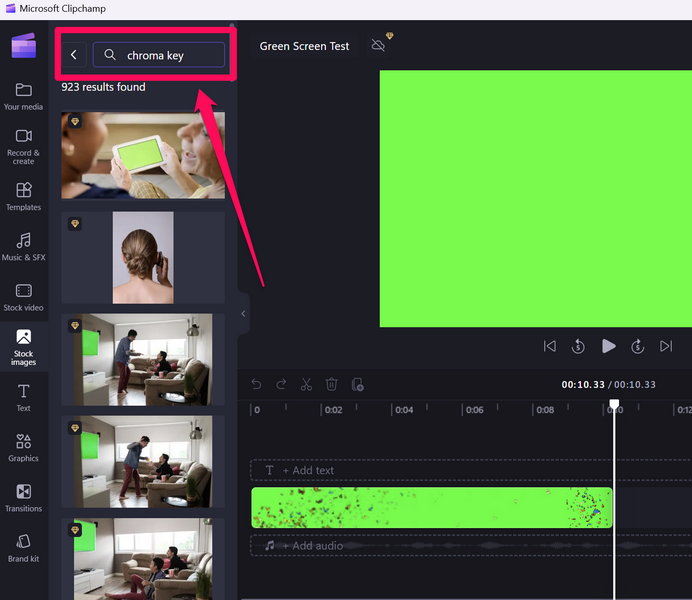The height and width of the screenshot is (600, 692).
Task: Open the Text panel
Action: point(23,397)
